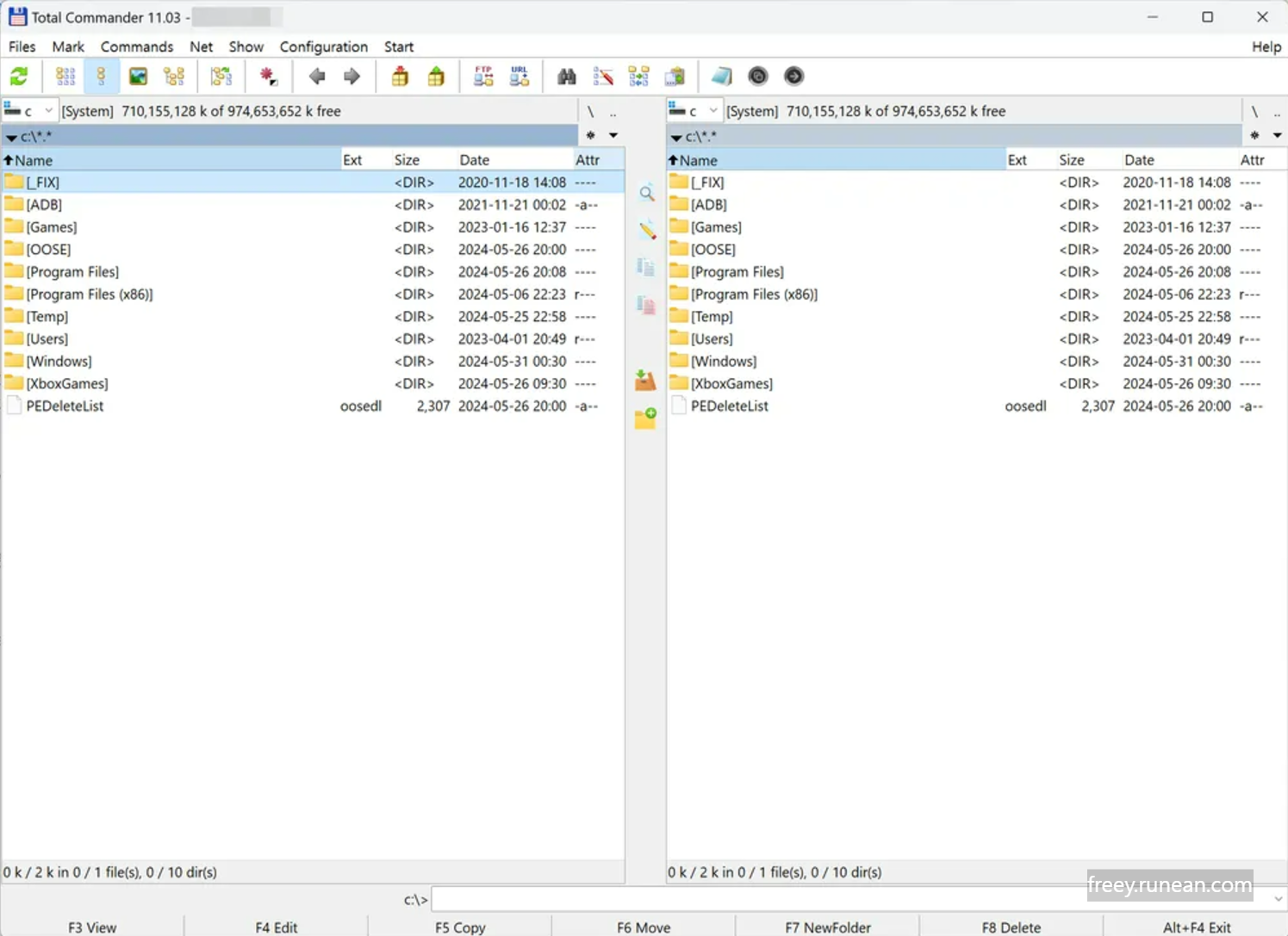The image size is (1288, 936).
Task: Click the magnifier View icon between panels
Action: click(x=646, y=194)
